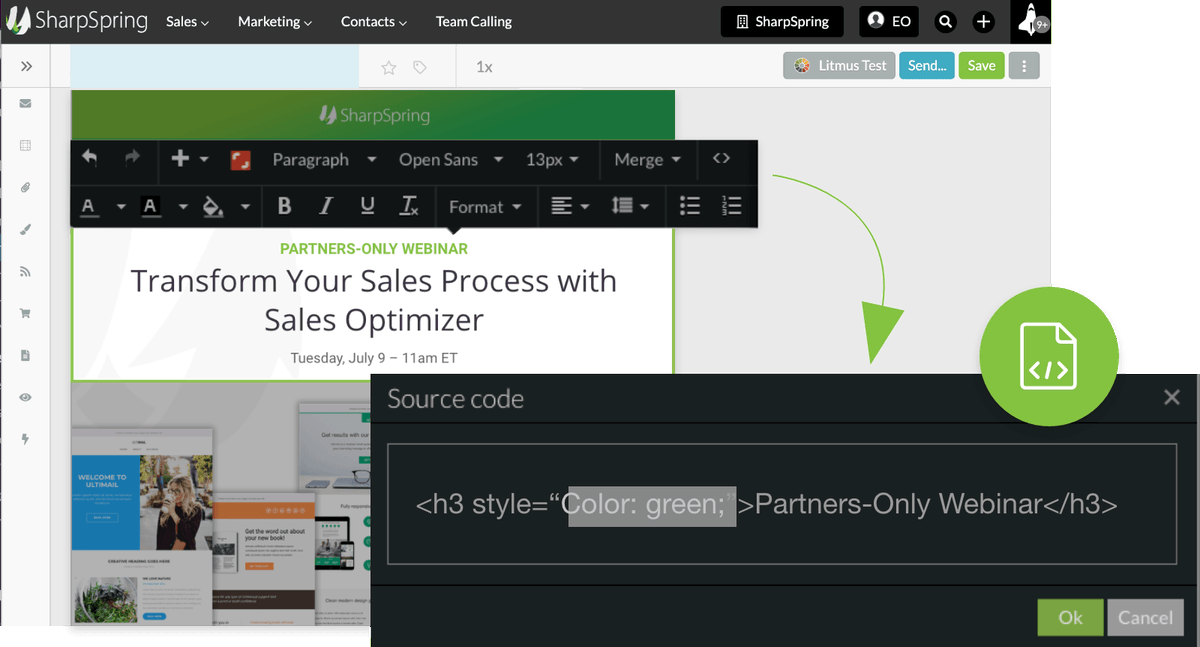
Task: Clear formatting with the Tx icon
Action: coord(409,206)
